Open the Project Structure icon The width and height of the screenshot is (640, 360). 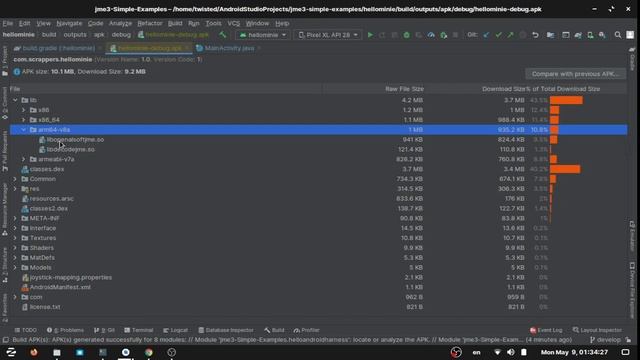551,35
